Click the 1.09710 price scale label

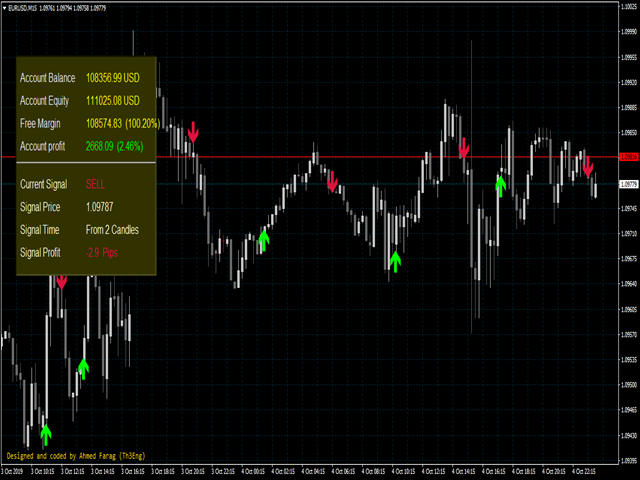(629, 234)
